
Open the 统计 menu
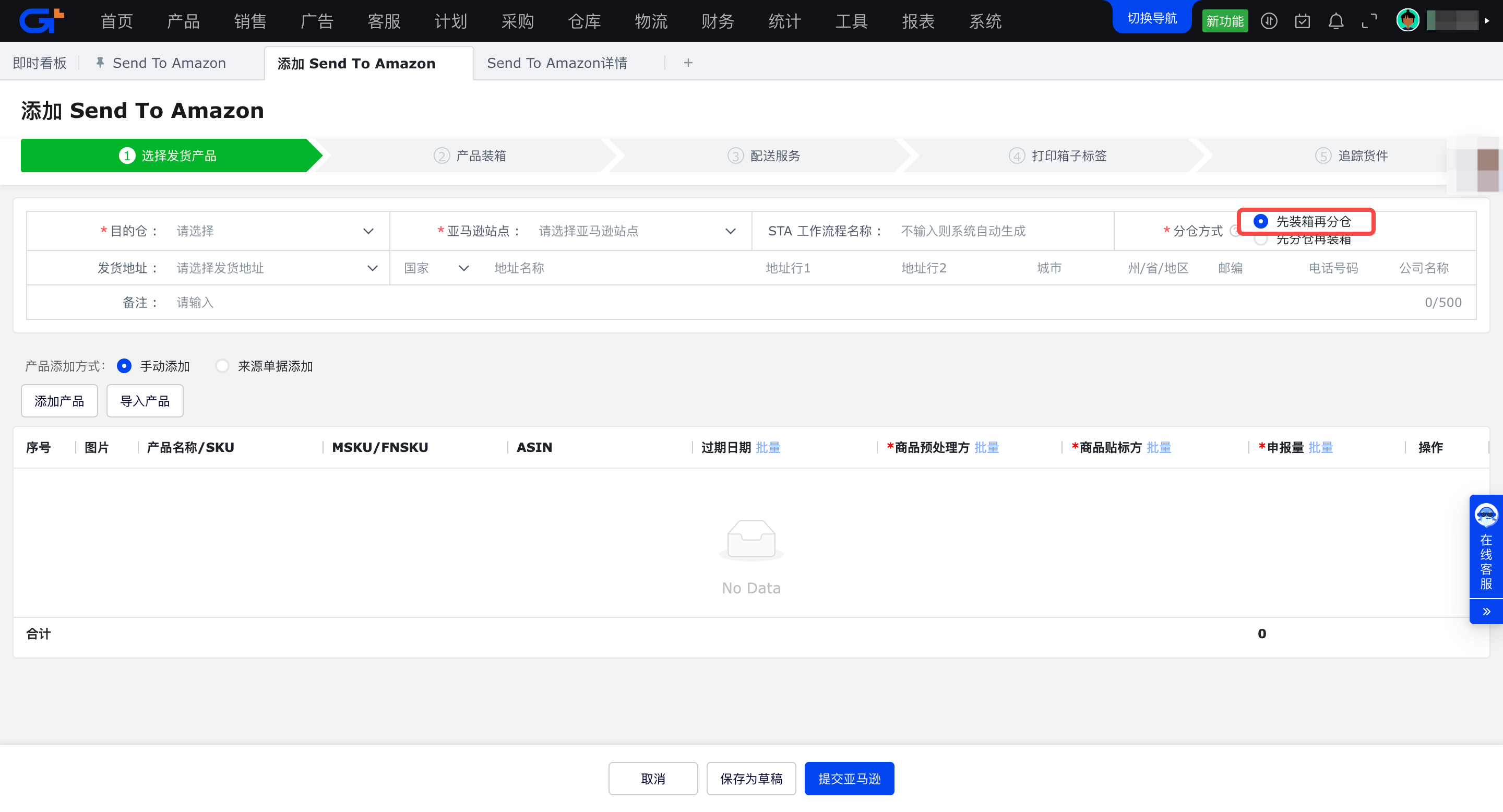point(785,21)
